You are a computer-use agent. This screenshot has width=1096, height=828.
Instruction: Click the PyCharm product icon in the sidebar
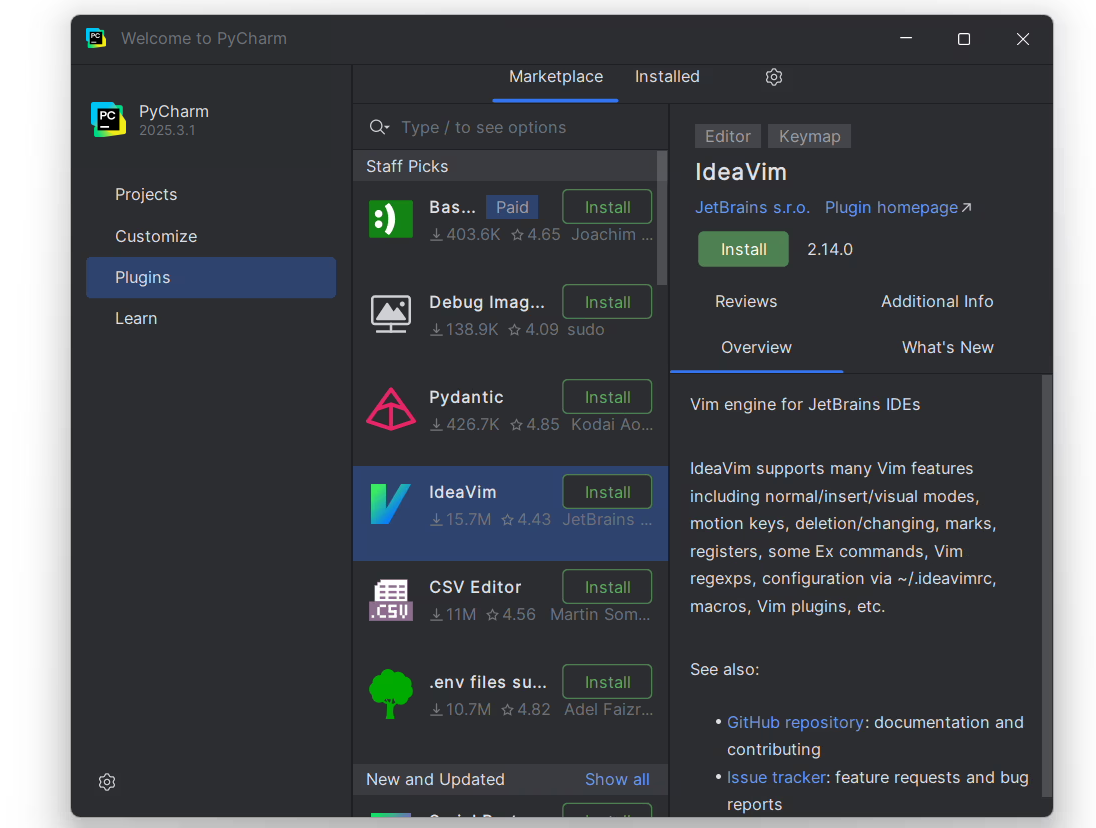108,119
